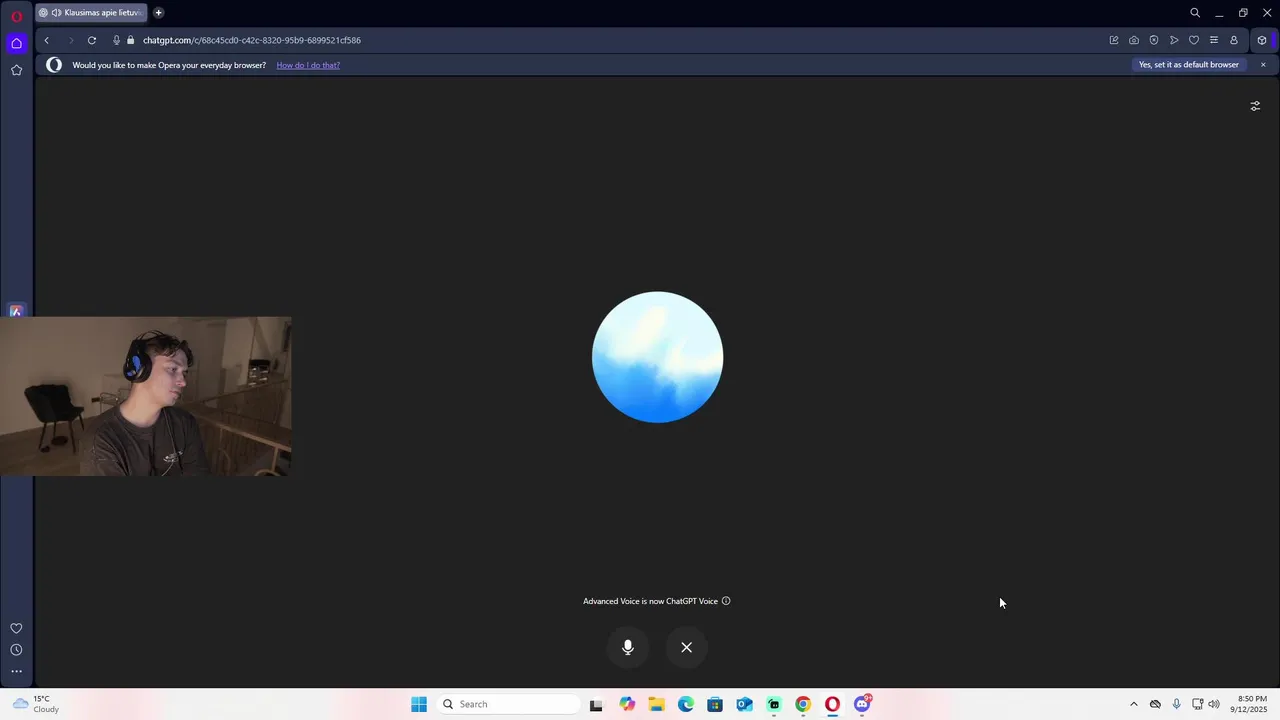Screen dimensions: 1280x720
Task: Open Microsoft Store from the taskbar
Action: click(715, 704)
